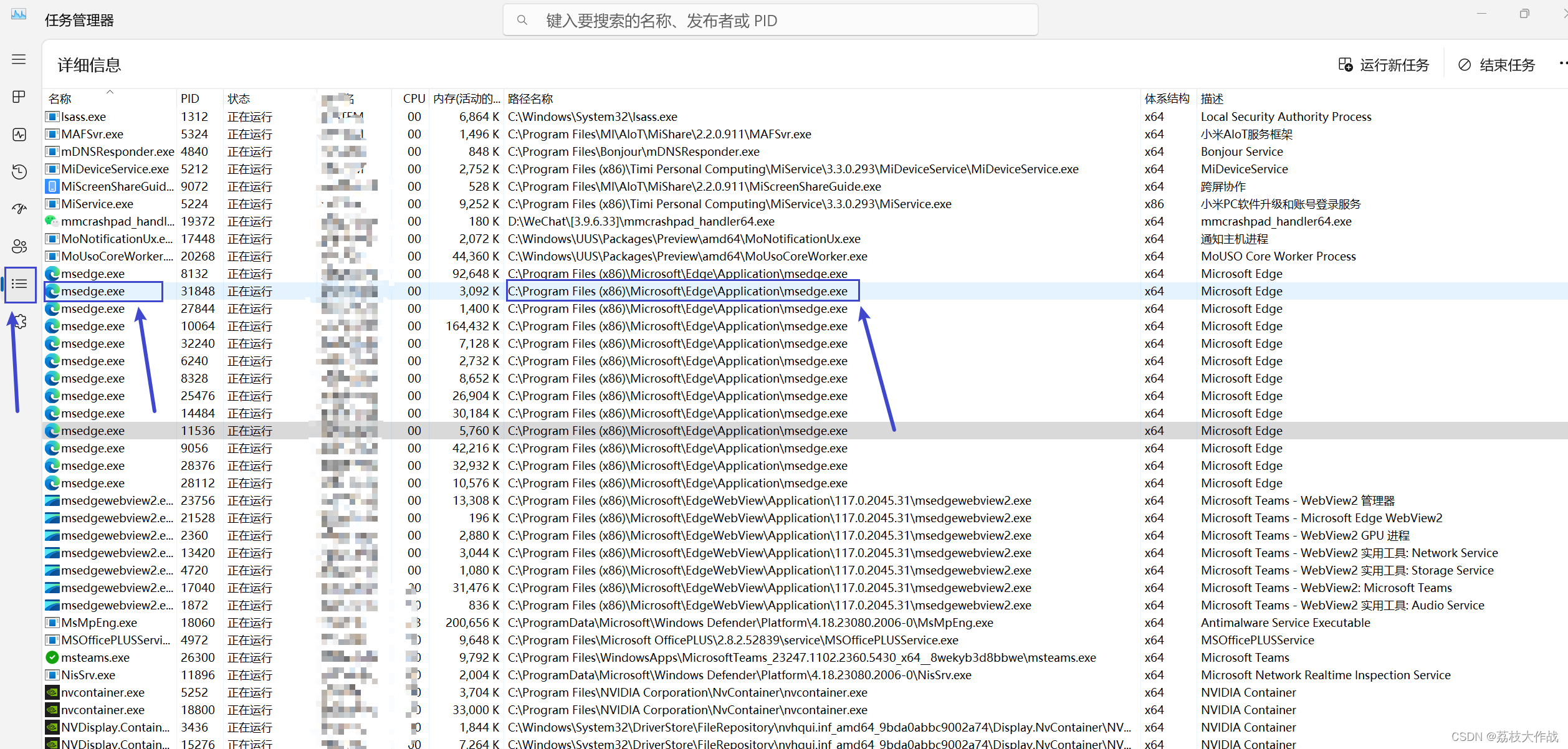Select the lsass.exe process row
This screenshot has height=749, width=1568.
pyautogui.click(x=84, y=117)
